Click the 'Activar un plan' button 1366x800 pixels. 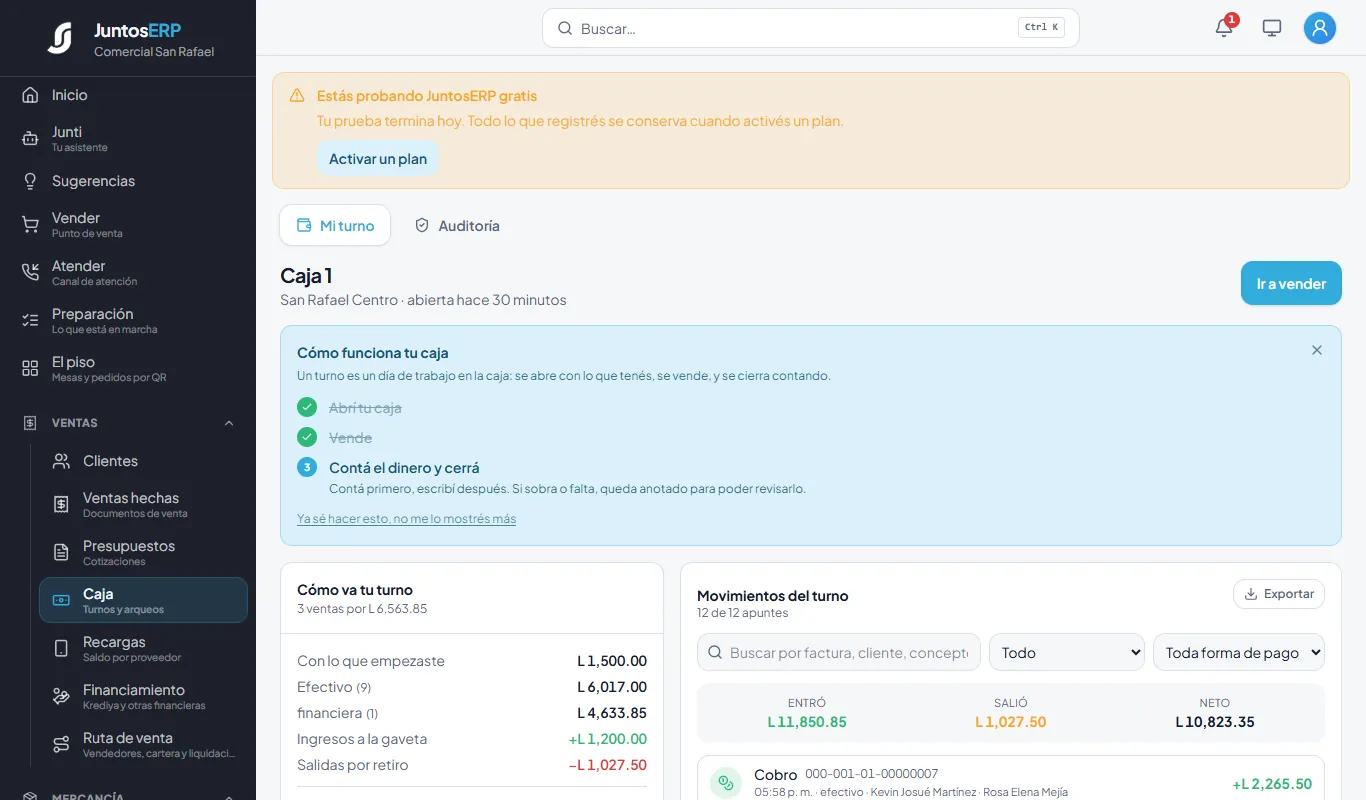point(378,159)
